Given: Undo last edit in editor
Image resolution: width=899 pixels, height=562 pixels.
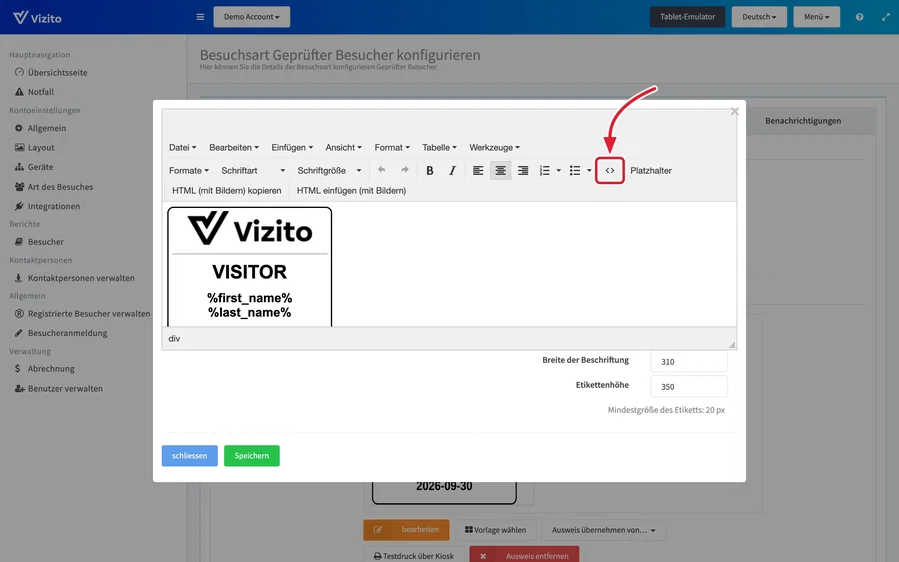Looking at the screenshot, I should click(381, 170).
